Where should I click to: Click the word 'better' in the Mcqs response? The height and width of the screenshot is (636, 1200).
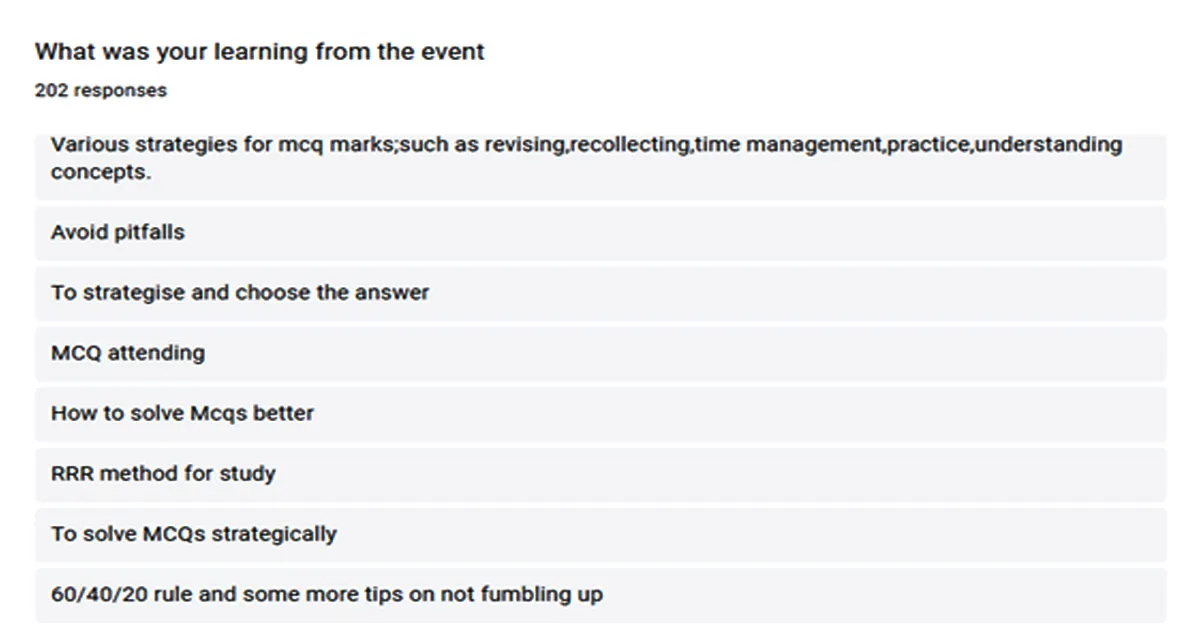[x=286, y=413]
